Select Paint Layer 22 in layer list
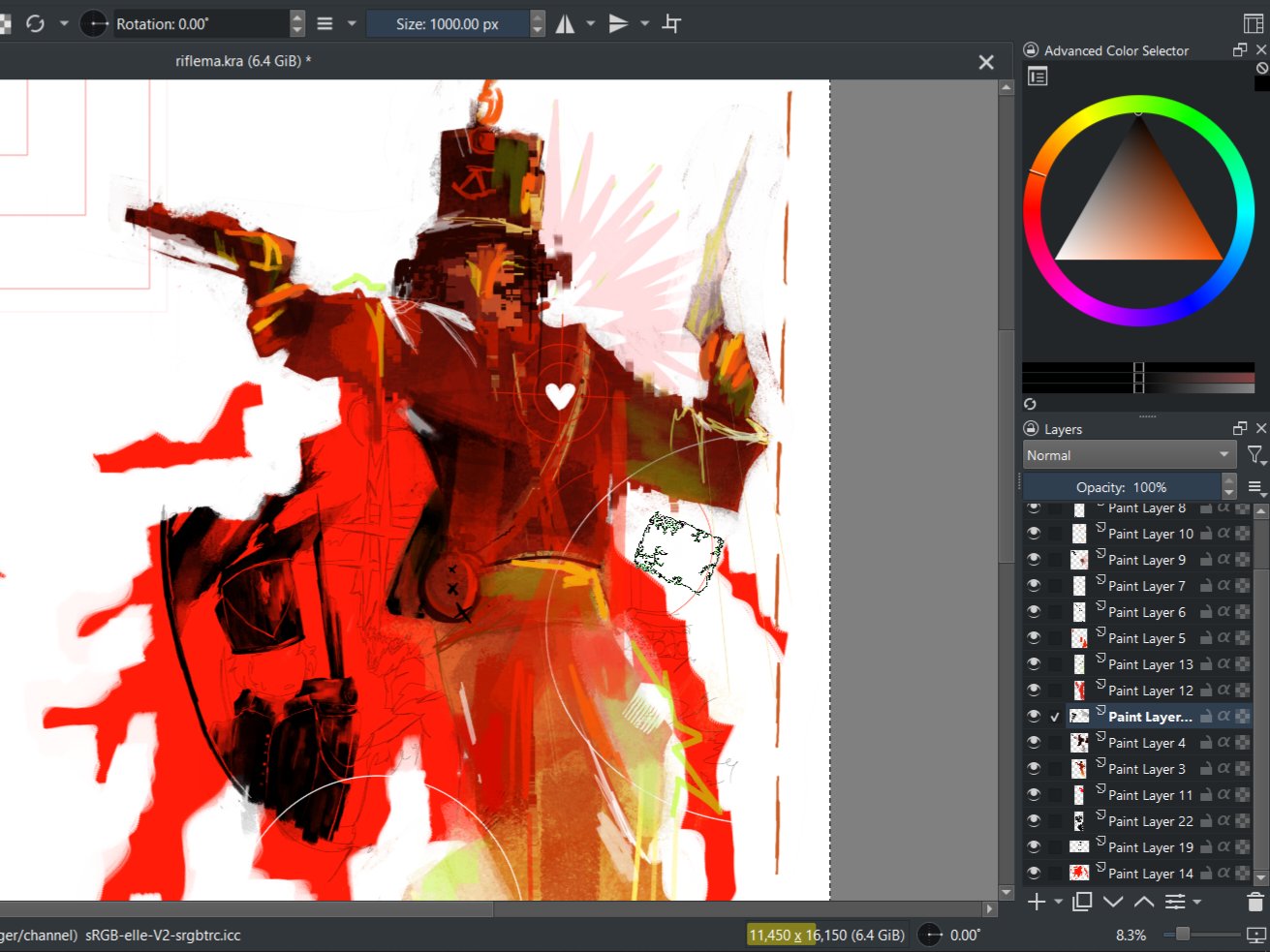Image resolution: width=1270 pixels, height=952 pixels. click(x=1150, y=821)
